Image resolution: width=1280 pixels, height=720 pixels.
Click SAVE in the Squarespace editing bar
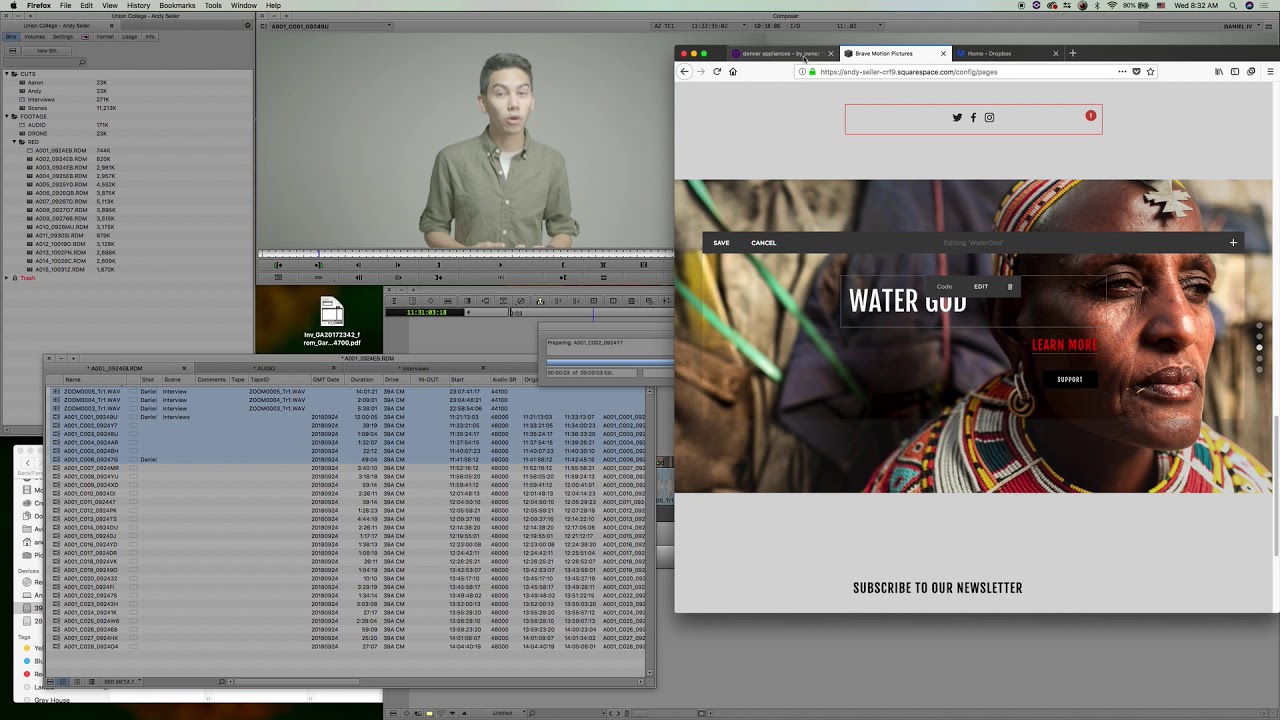pyautogui.click(x=721, y=242)
